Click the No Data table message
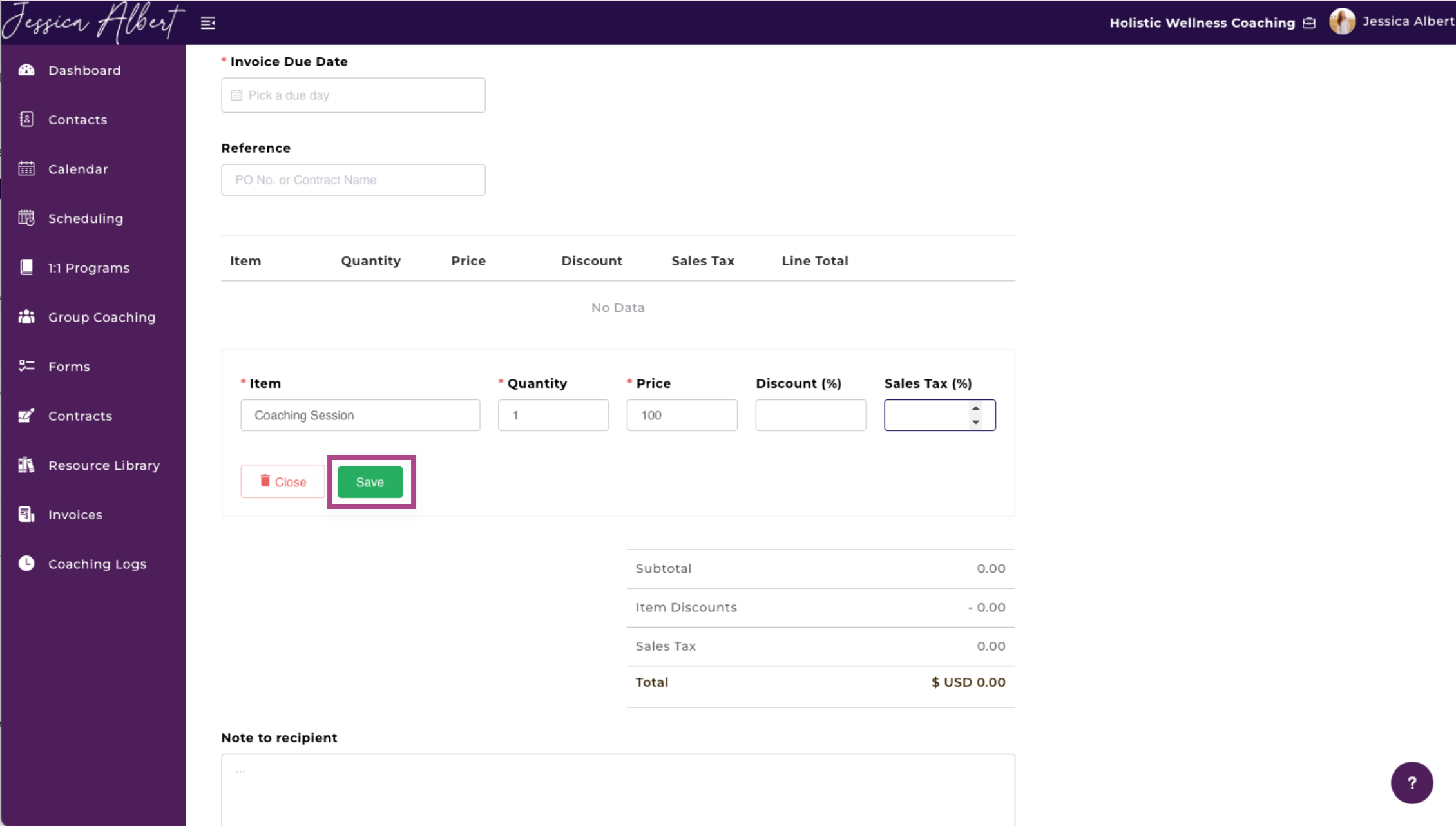The width and height of the screenshot is (1456, 826). click(618, 308)
